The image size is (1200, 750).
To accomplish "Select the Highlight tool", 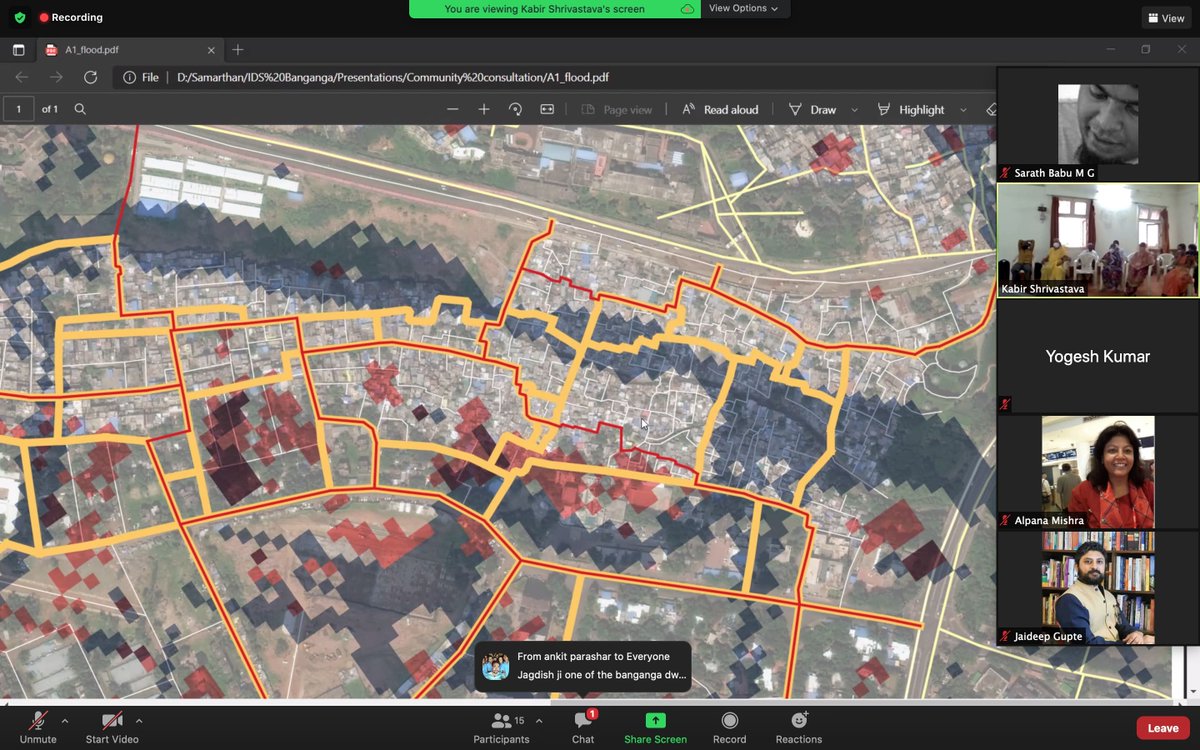I will pos(911,110).
